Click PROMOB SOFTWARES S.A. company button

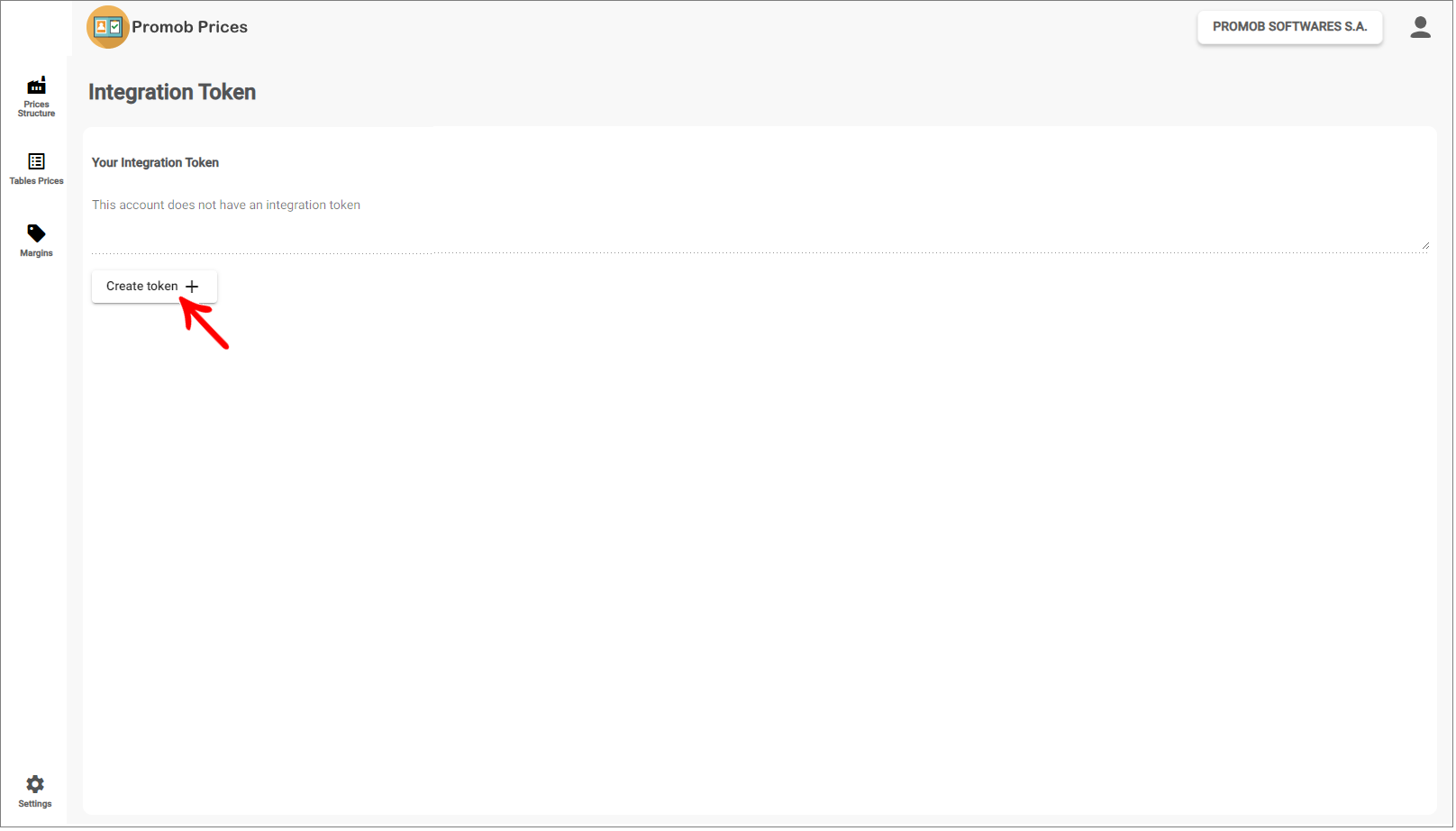pyautogui.click(x=1289, y=27)
